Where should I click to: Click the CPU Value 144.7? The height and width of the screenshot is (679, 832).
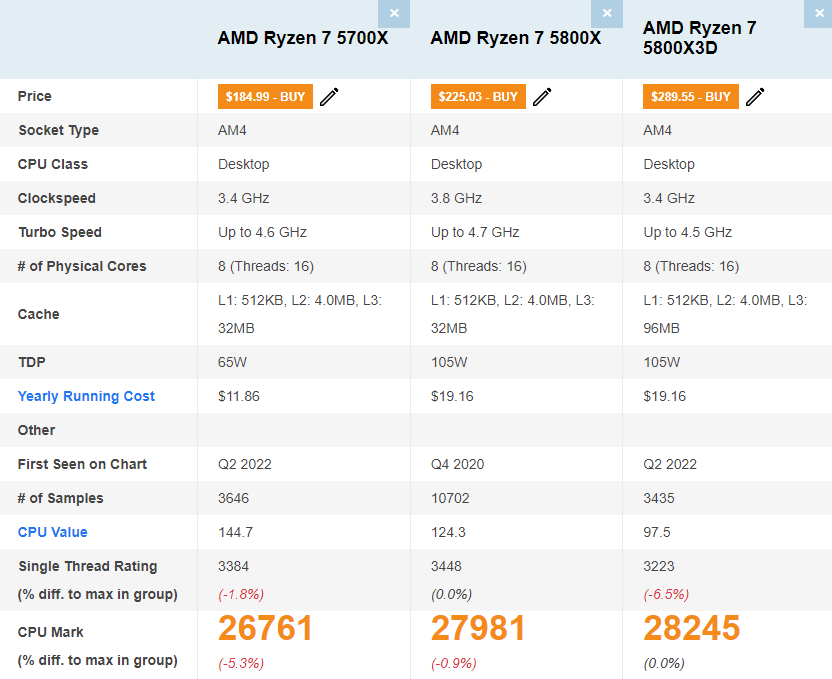pos(236,532)
